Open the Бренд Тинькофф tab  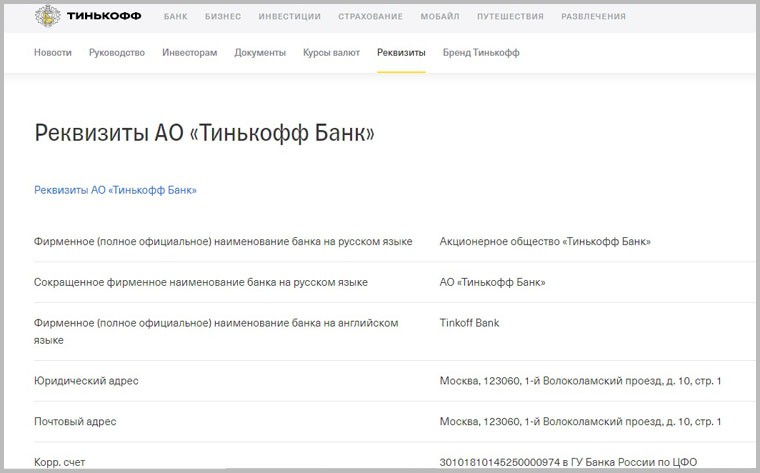[481, 53]
